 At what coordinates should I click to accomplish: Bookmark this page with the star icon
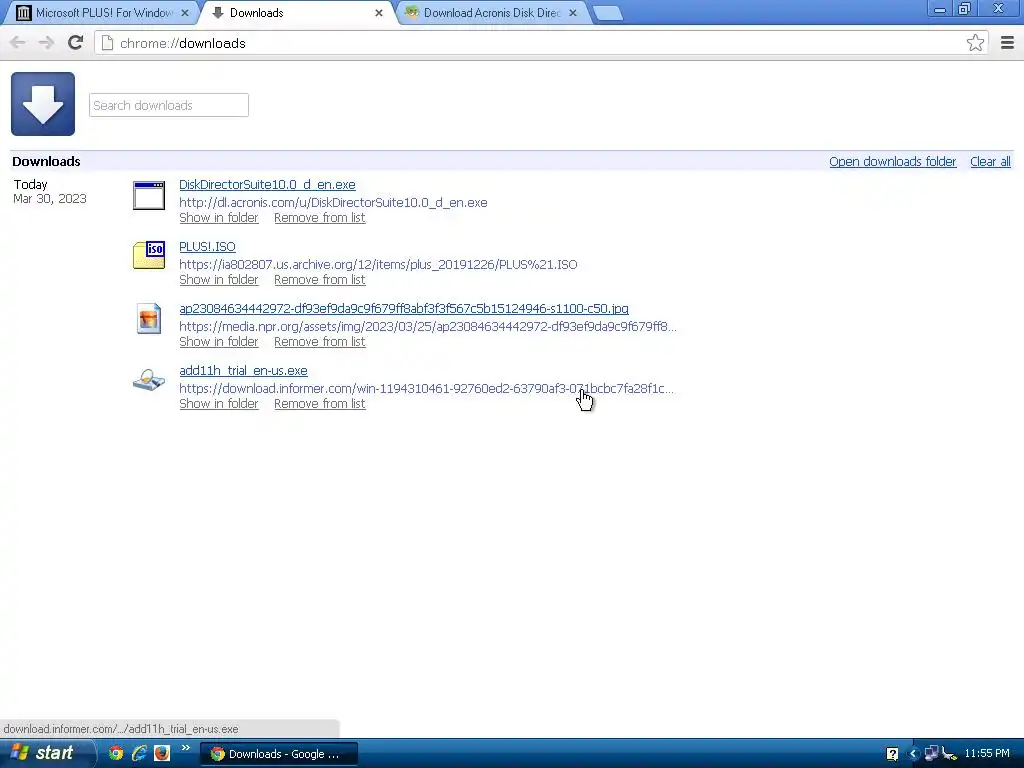coord(975,43)
